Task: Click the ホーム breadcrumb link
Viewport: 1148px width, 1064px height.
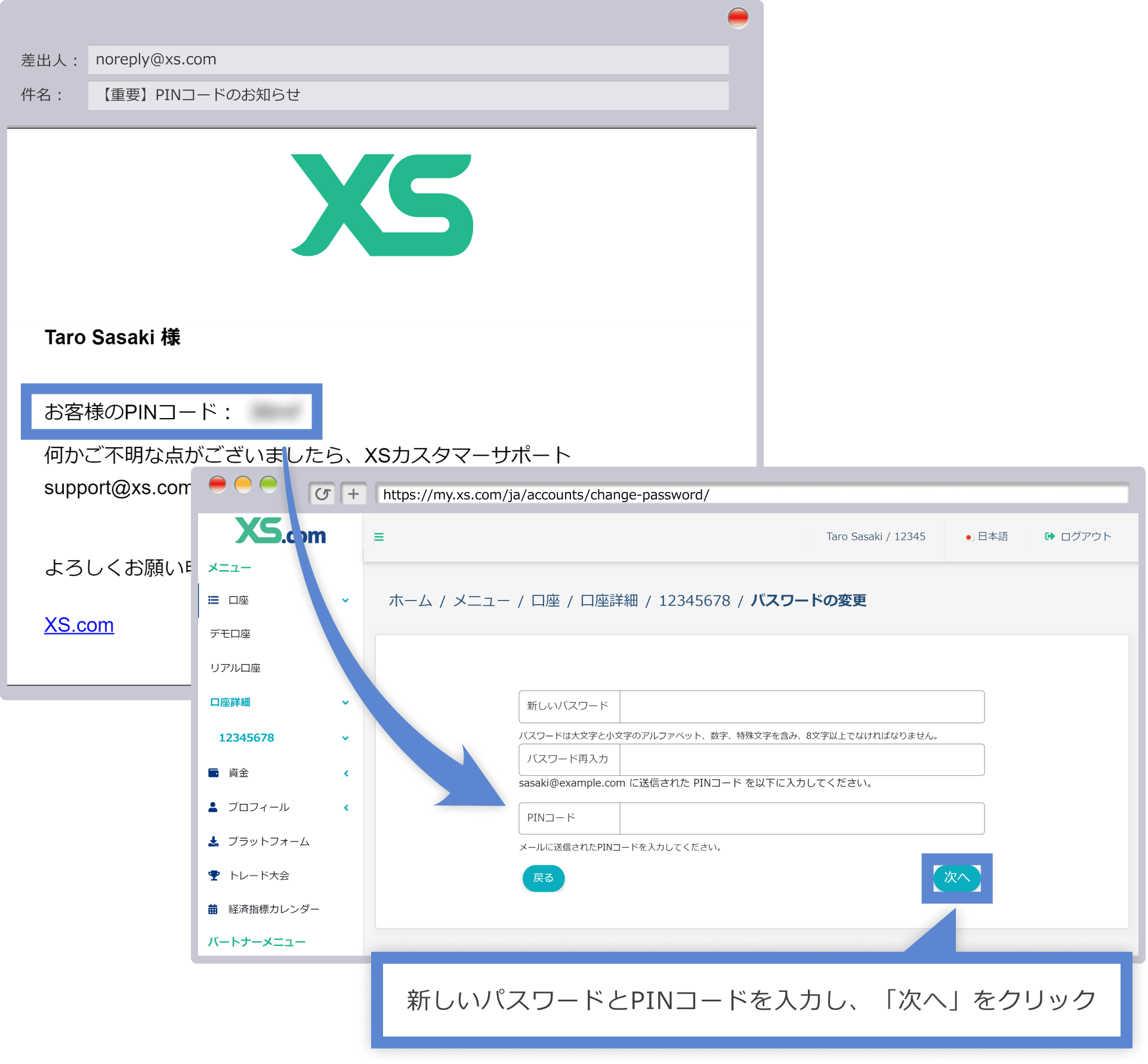Action: (x=411, y=601)
